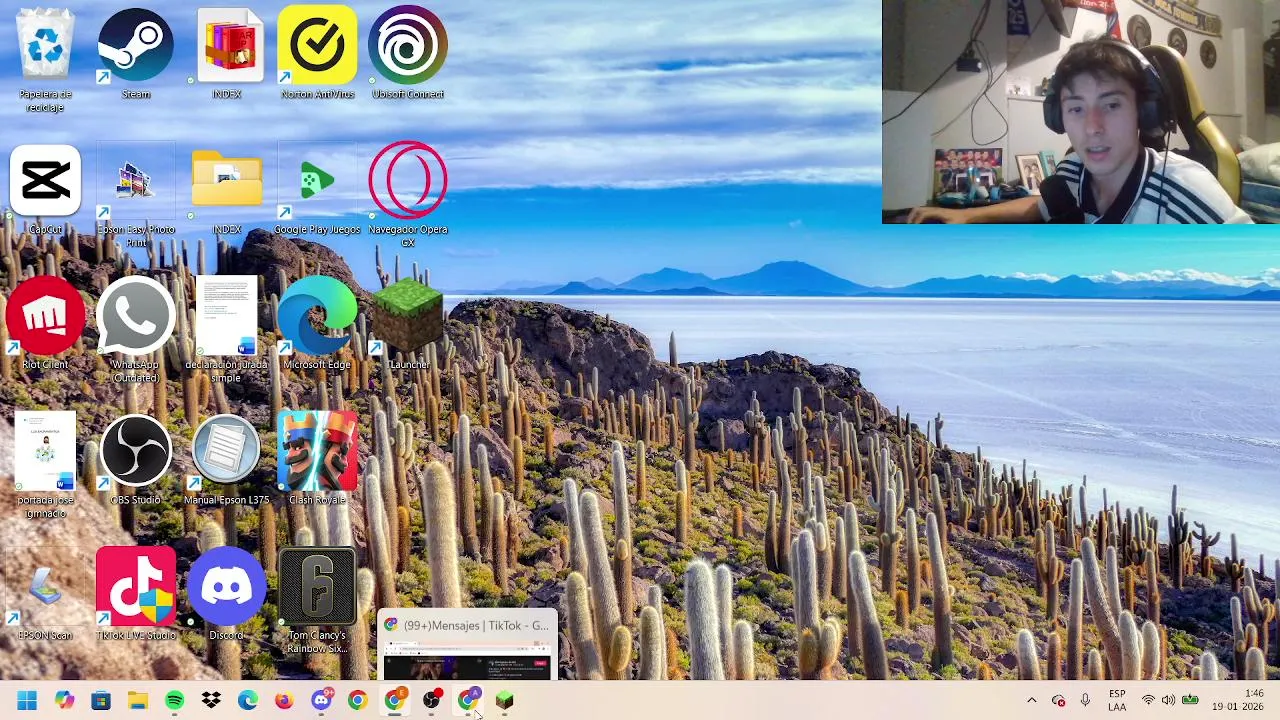1280x720 pixels.
Task: Click the battery charging tray icon
Action: pyautogui.click(x=1190, y=701)
